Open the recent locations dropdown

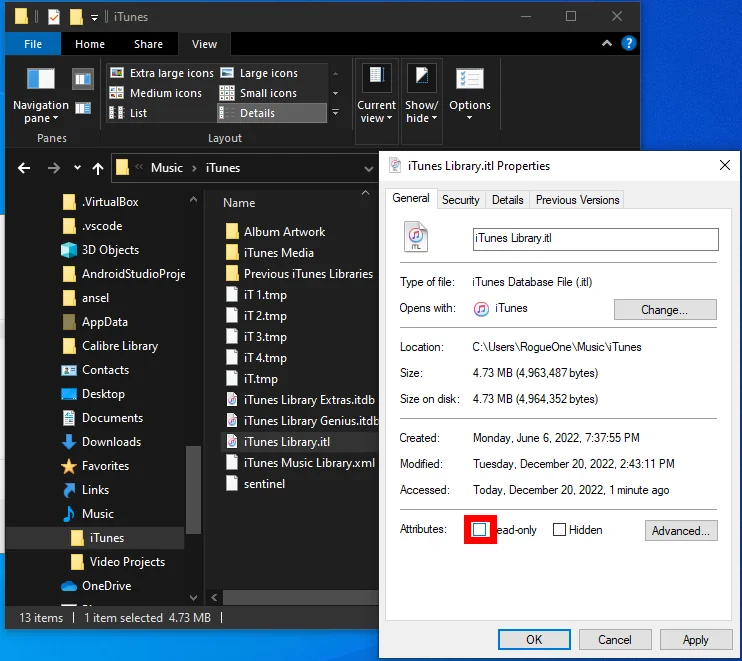[x=77, y=168]
